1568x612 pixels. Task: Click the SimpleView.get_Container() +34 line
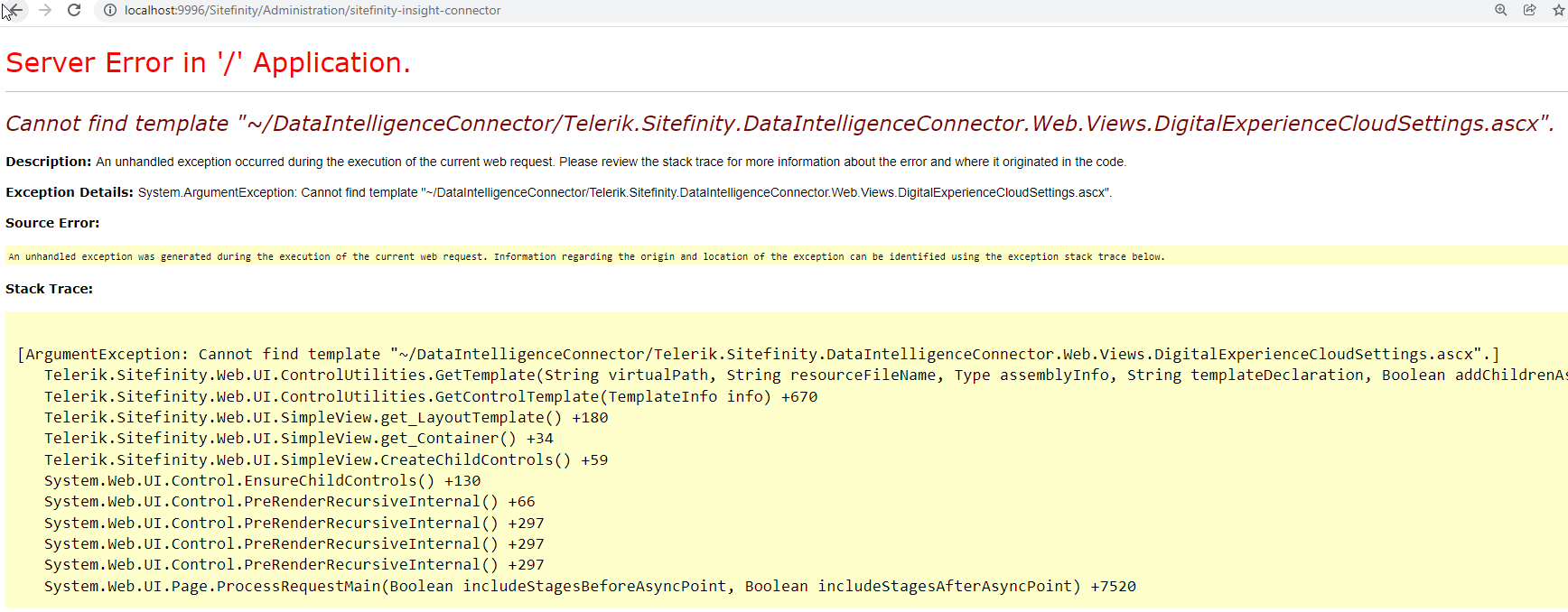pyautogui.click(x=299, y=438)
